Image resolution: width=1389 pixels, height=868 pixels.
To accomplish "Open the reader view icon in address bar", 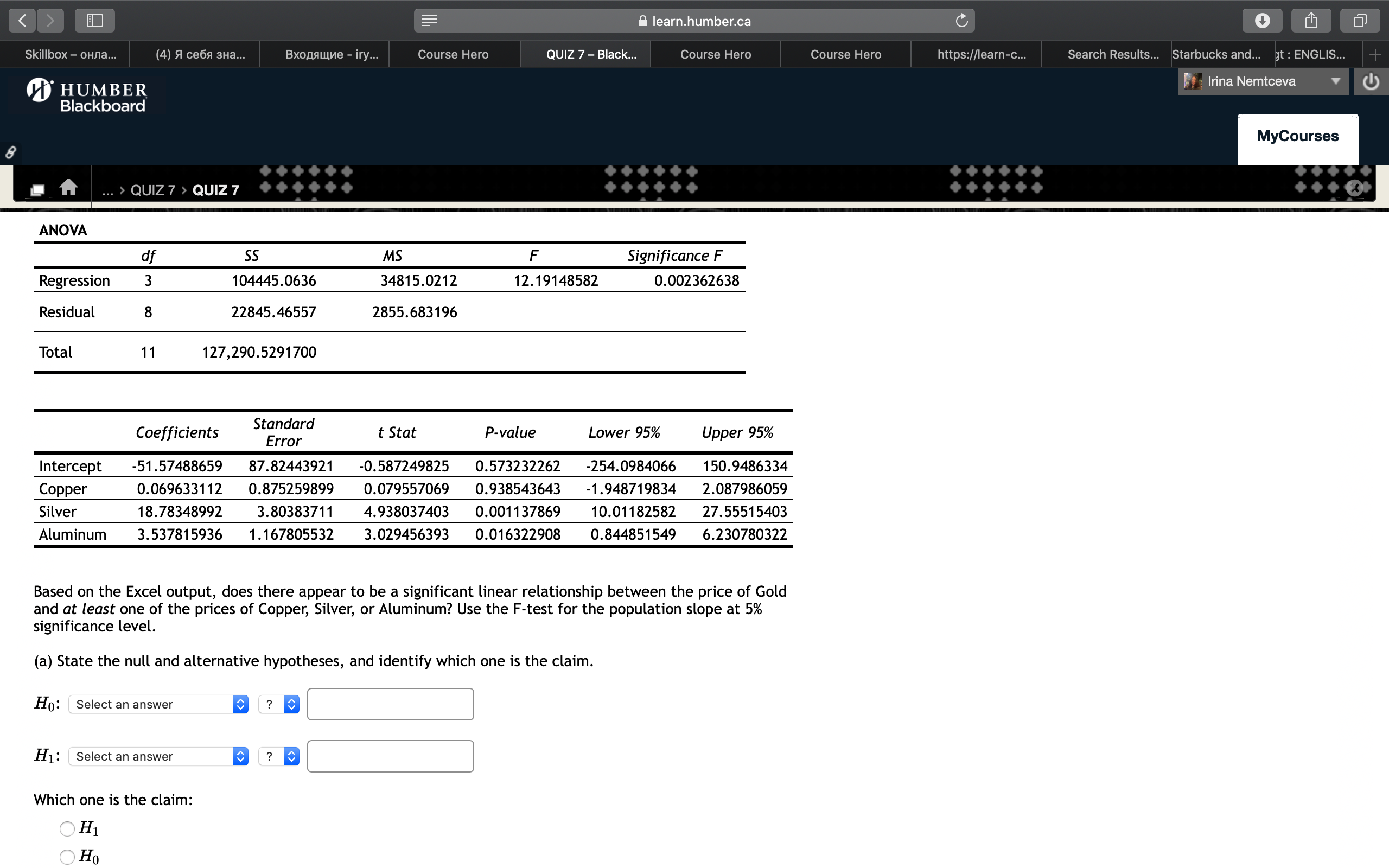I will (x=429, y=21).
